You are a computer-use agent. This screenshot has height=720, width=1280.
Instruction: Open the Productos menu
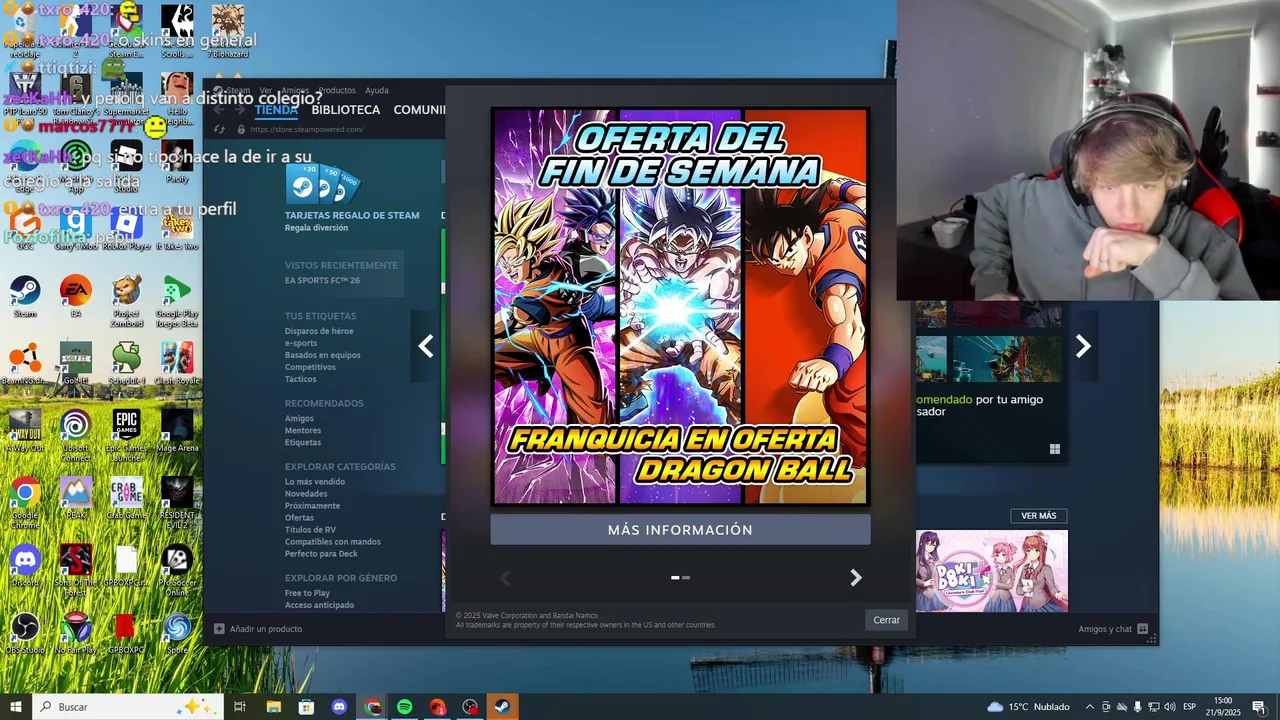tap(337, 90)
